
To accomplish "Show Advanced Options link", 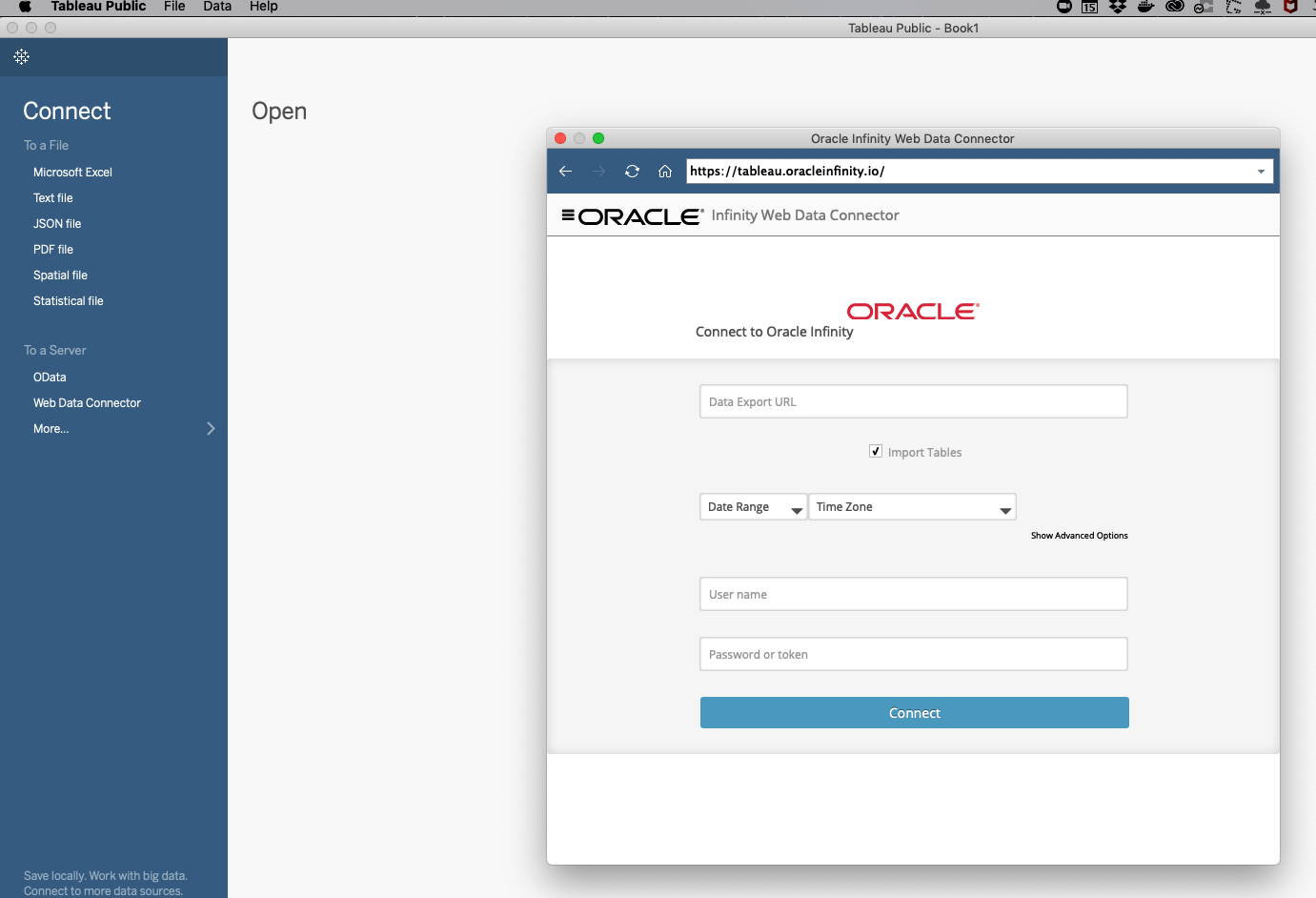I will click(1080, 536).
